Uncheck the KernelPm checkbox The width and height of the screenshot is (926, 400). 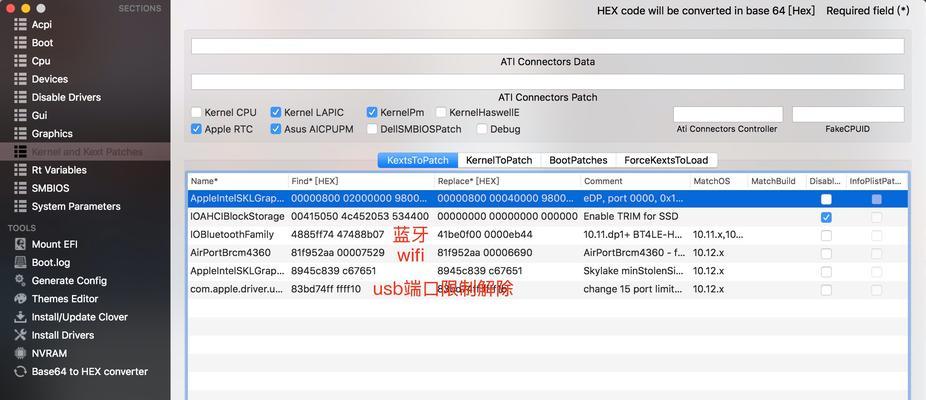tap(371, 112)
